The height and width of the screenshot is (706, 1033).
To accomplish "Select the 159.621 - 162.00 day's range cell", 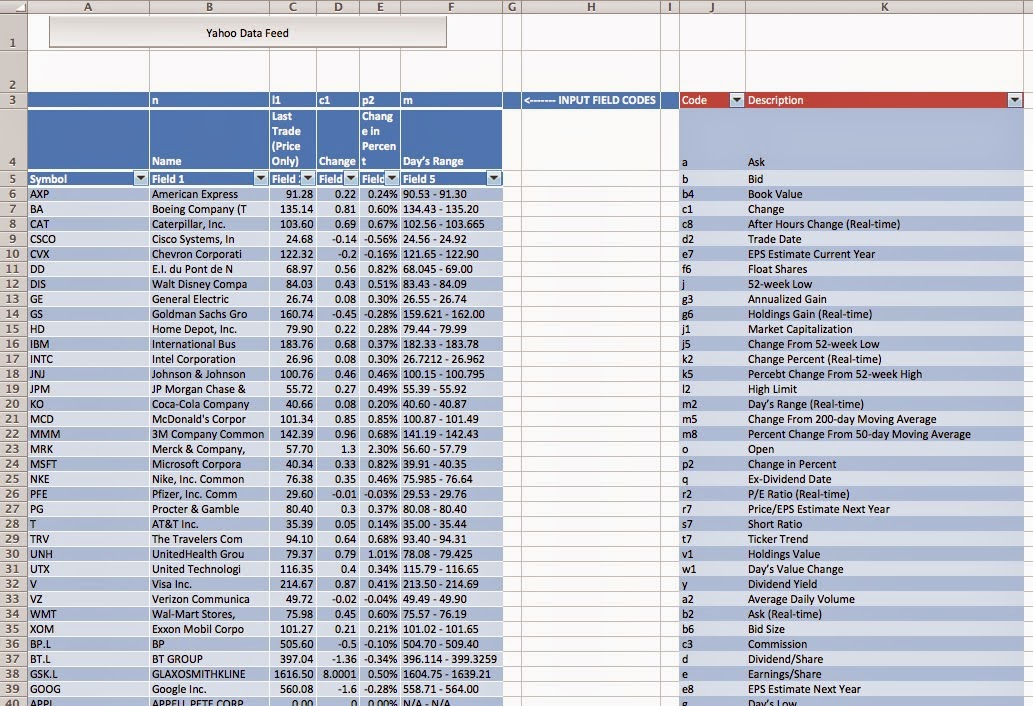I will point(451,314).
